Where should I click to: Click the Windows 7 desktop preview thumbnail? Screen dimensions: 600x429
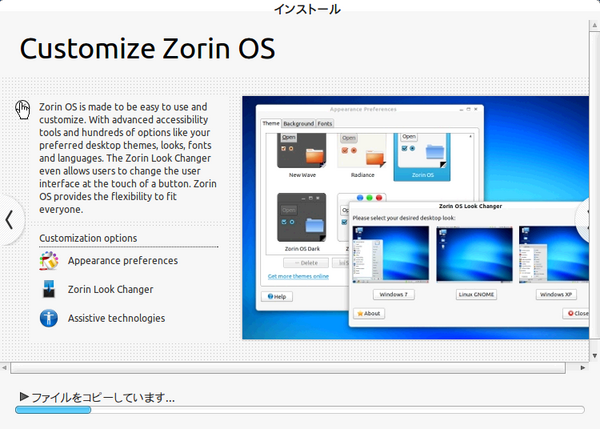tap(391, 254)
